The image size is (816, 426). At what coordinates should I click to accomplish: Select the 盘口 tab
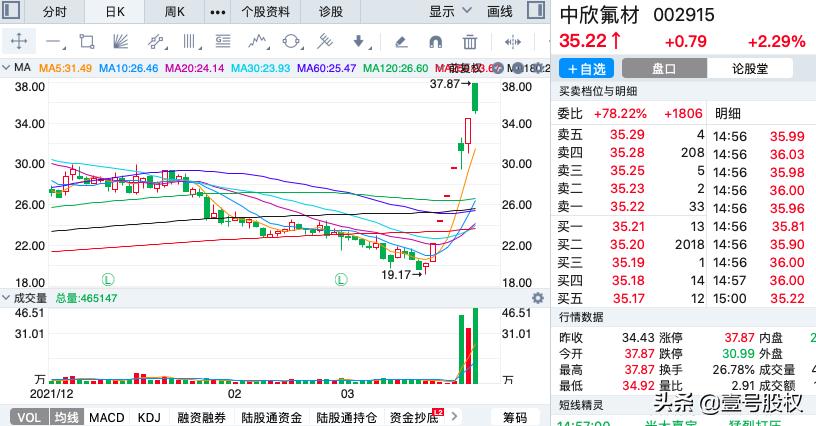664,68
